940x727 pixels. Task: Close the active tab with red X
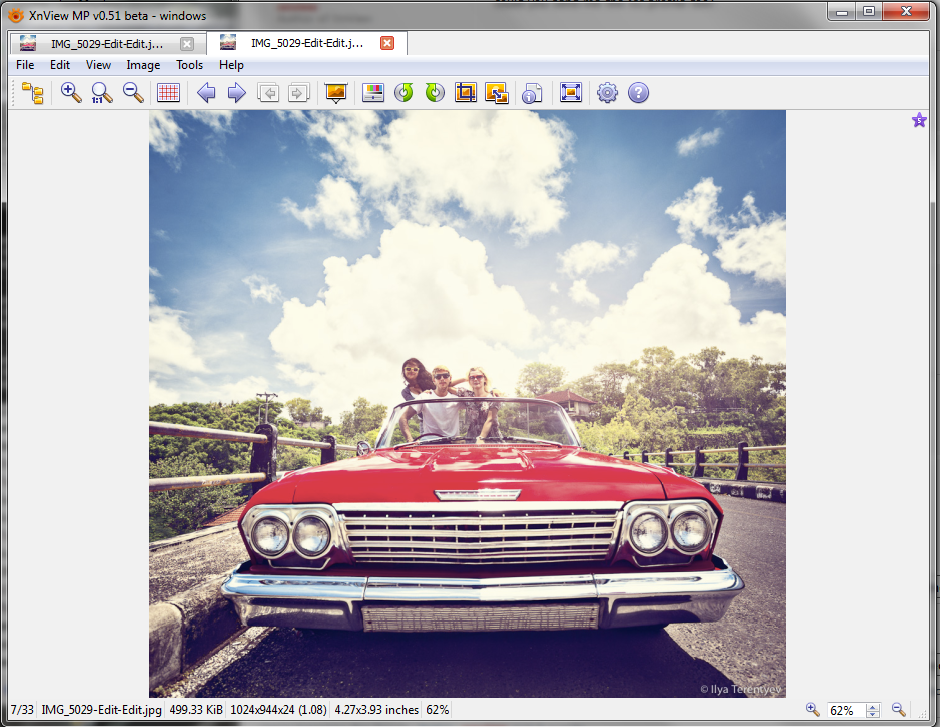pos(387,43)
